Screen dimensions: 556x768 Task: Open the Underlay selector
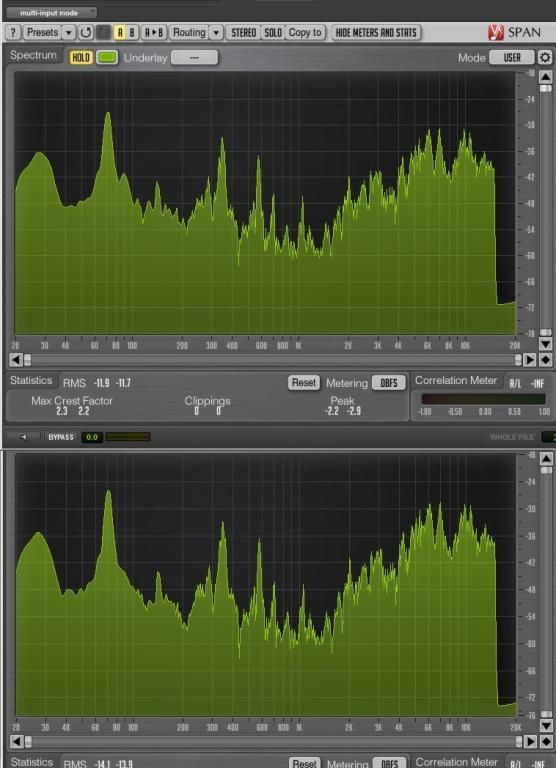[x=194, y=58]
